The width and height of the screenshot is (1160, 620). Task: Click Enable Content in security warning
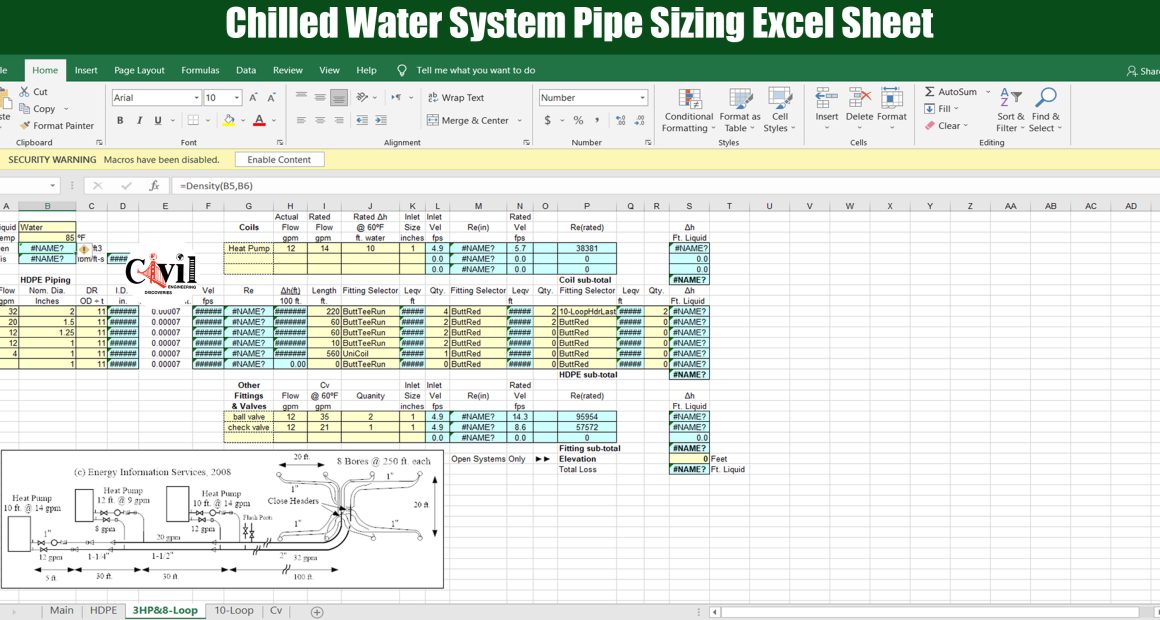tap(280, 160)
